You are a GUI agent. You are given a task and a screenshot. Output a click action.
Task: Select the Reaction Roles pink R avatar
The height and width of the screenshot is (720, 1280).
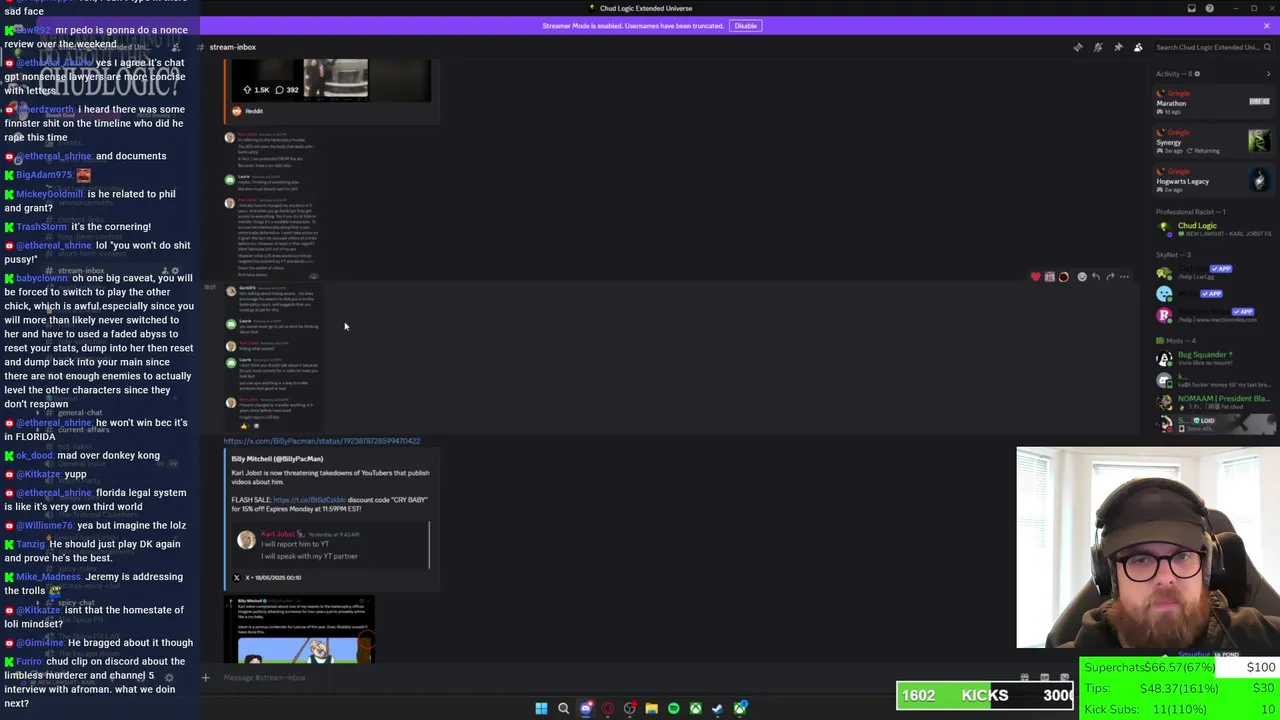tap(1164, 316)
